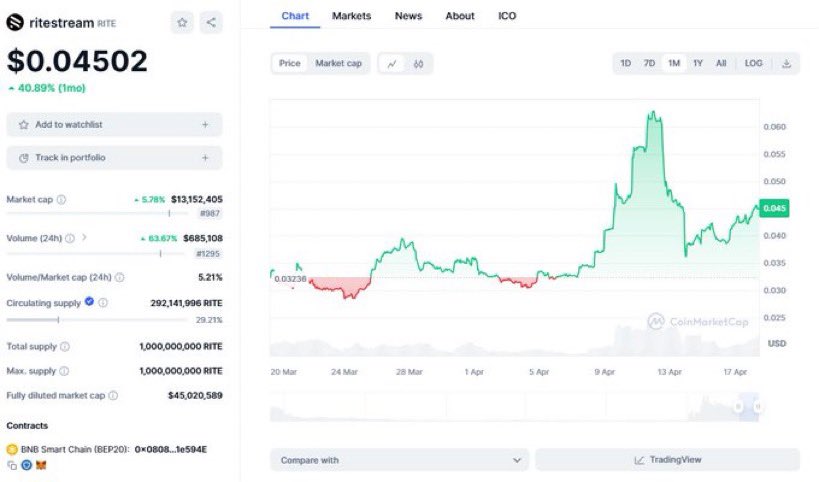Select the candlestick chart view icon
Image resolution: width=819 pixels, height=482 pixels.
[x=418, y=64]
